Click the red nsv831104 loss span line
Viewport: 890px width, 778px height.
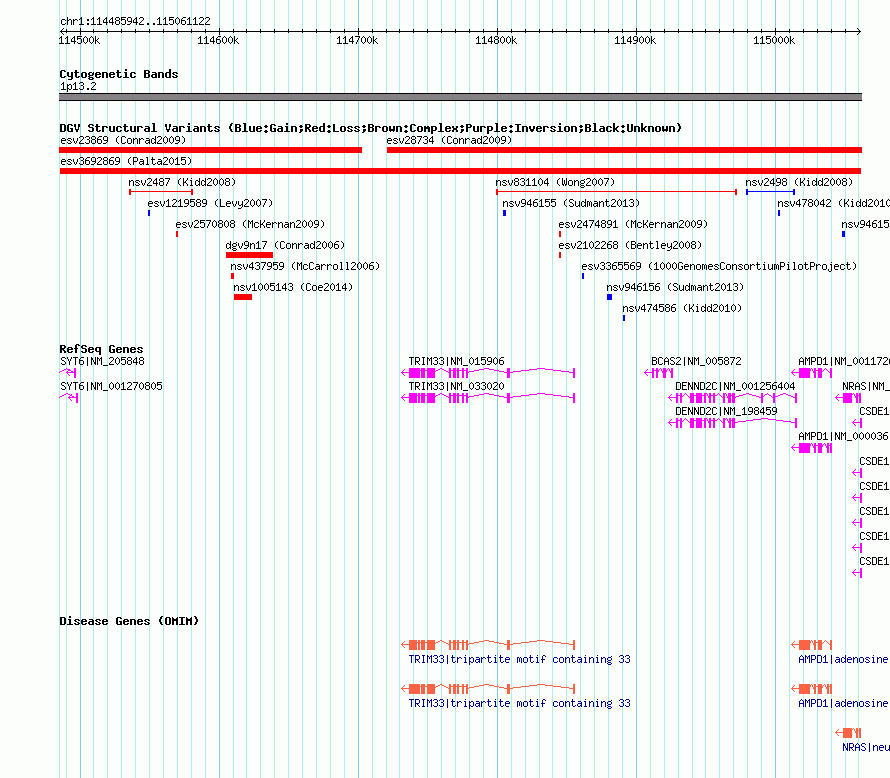click(616, 192)
